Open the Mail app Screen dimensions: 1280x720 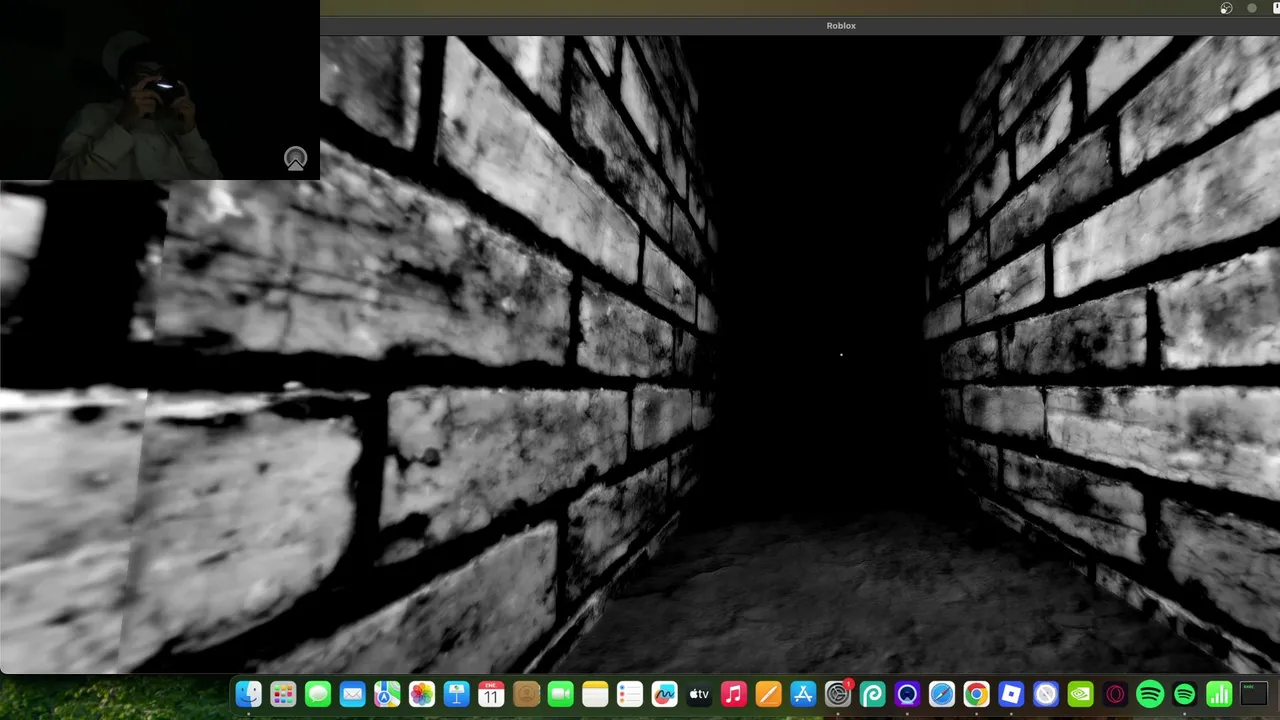(352, 694)
